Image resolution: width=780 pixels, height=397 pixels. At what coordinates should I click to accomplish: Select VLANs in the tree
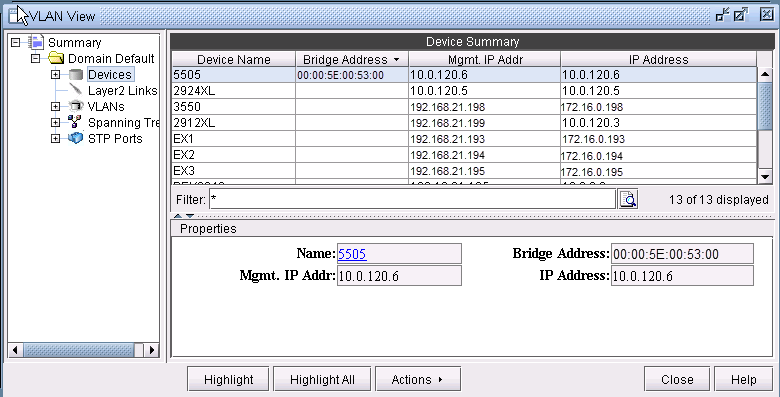coord(106,106)
